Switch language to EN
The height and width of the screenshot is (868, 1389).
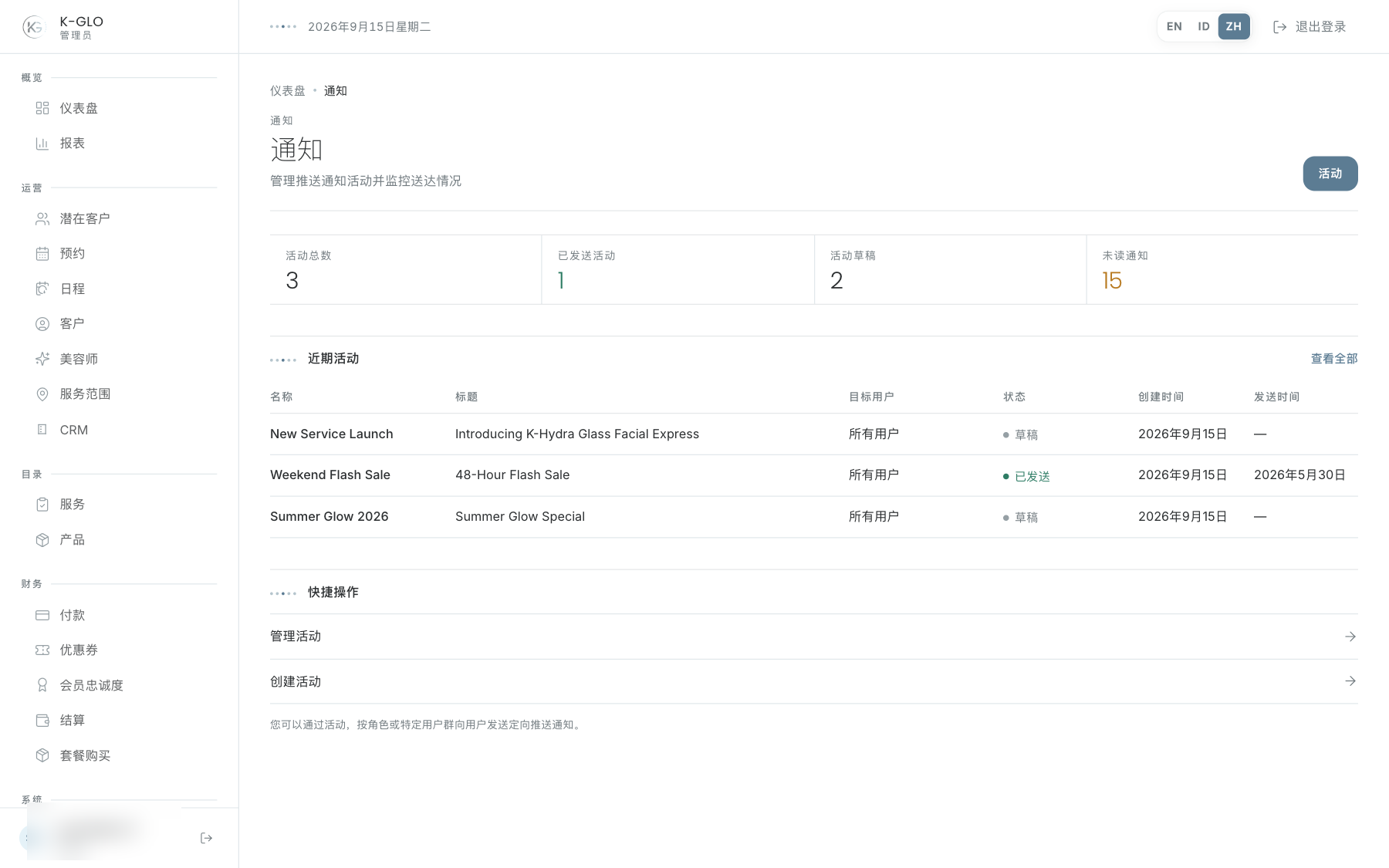(x=1174, y=26)
